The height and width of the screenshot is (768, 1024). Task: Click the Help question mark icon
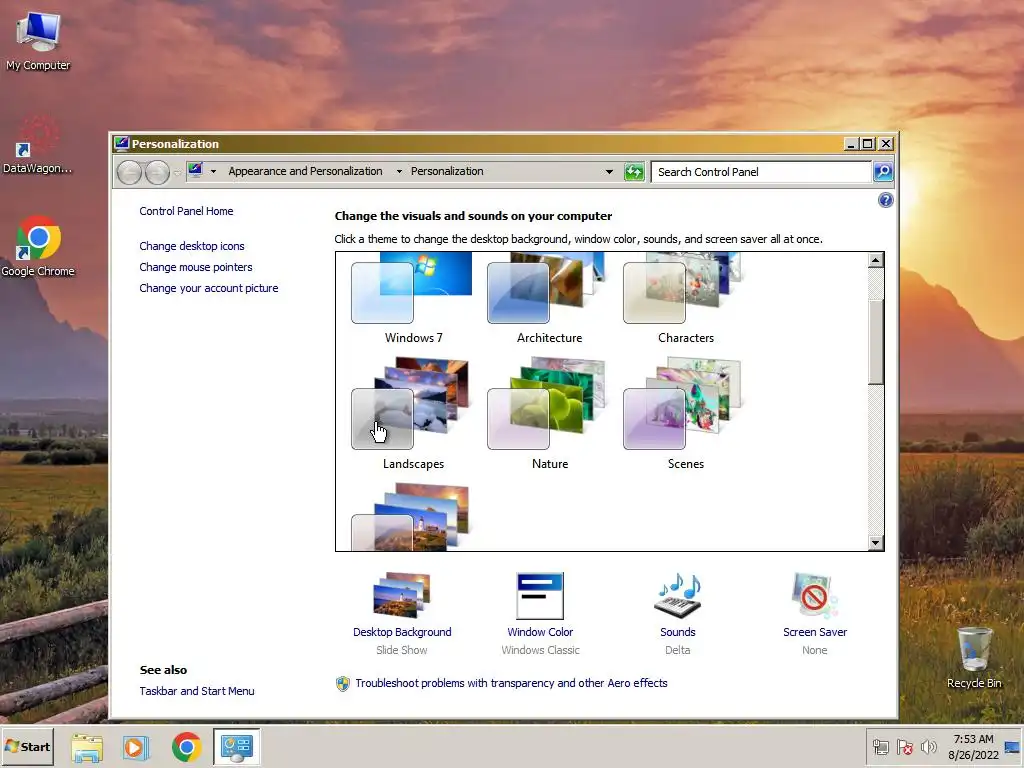(x=885, y=200)
